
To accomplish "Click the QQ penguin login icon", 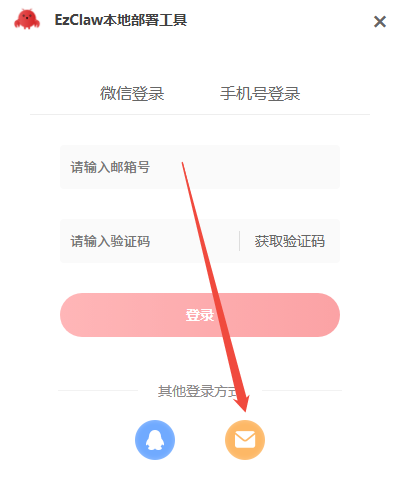I will [155, 440].
